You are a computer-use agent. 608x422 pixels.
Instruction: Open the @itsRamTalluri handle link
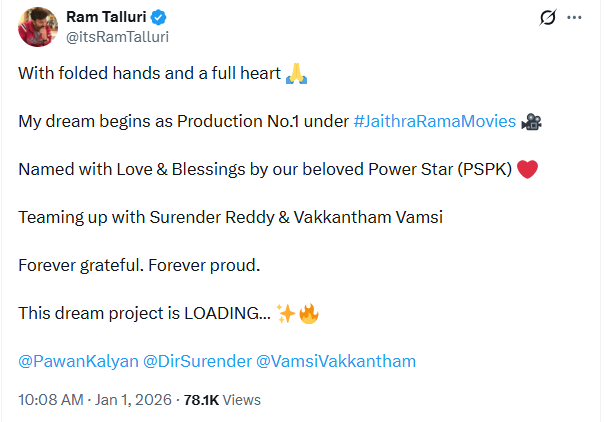117,37
